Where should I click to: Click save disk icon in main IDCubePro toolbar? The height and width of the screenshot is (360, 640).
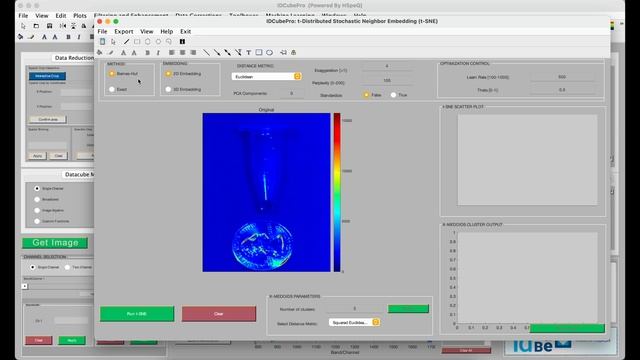(x=49, y=26)
